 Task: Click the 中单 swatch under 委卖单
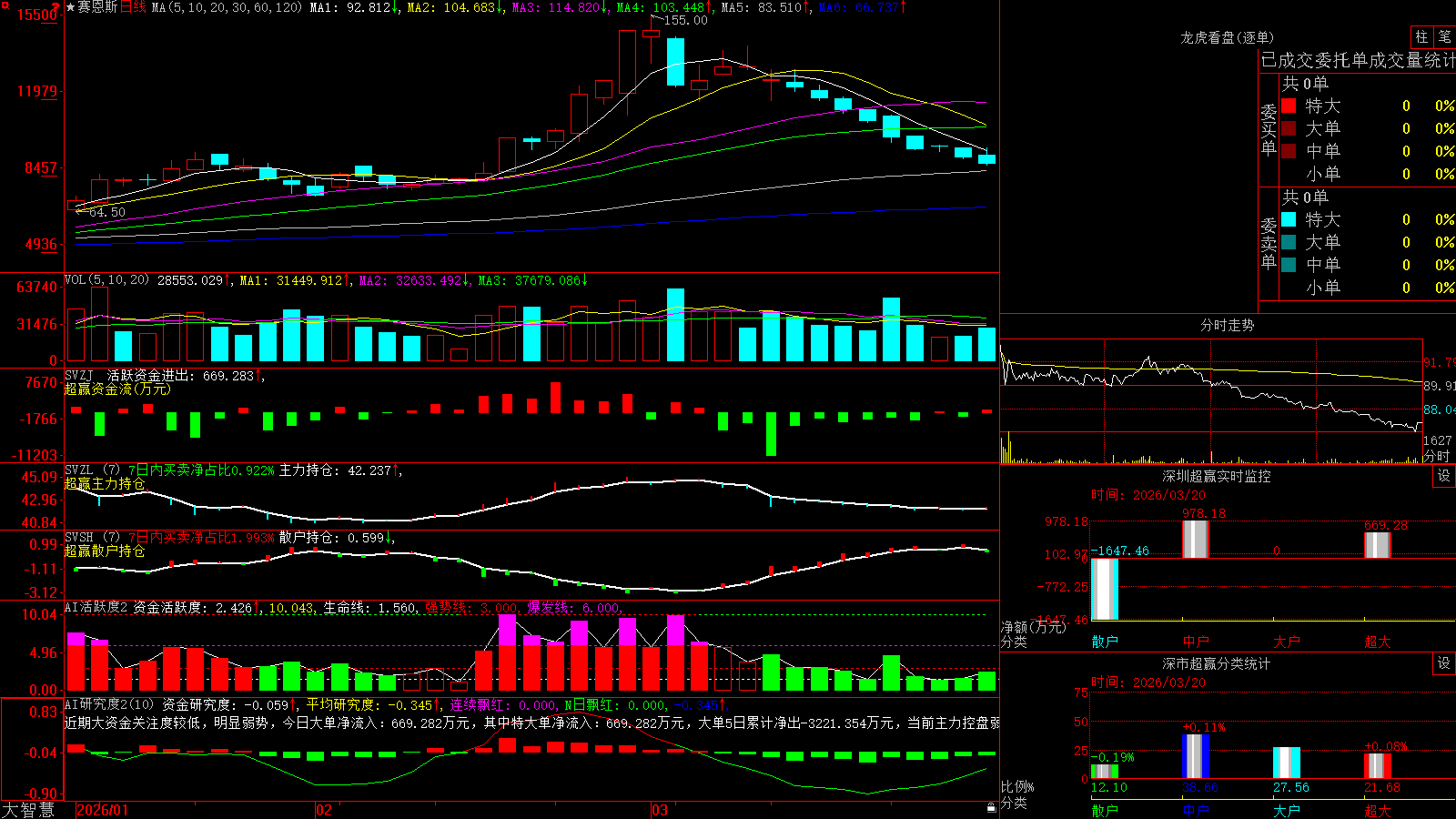point(1289,265)
